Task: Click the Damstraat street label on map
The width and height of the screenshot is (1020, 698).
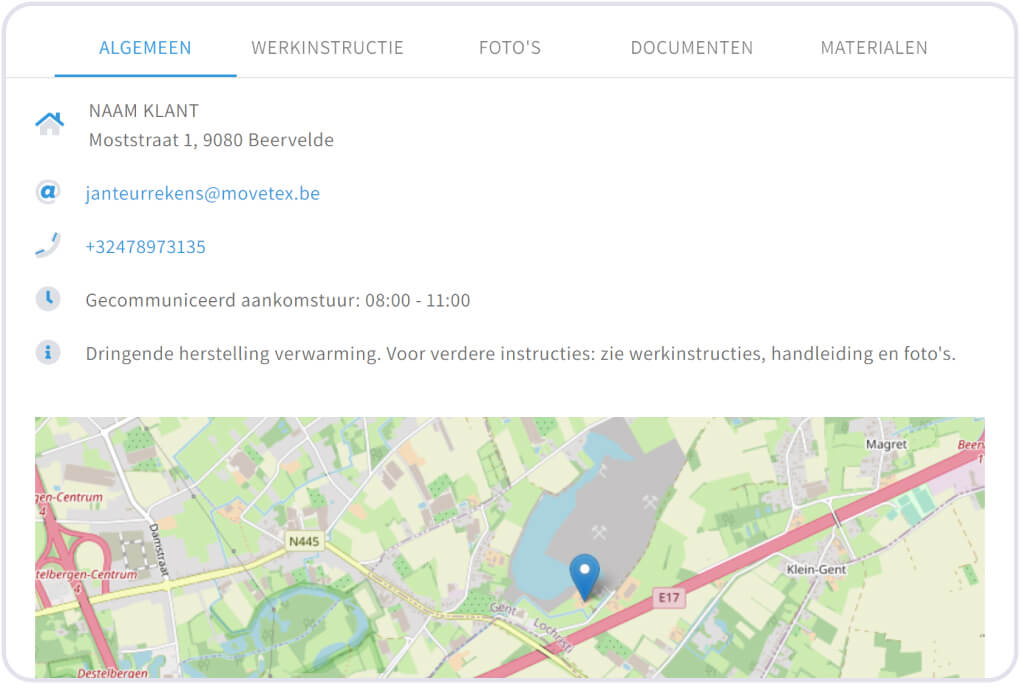Action: (x=159, y=550)
